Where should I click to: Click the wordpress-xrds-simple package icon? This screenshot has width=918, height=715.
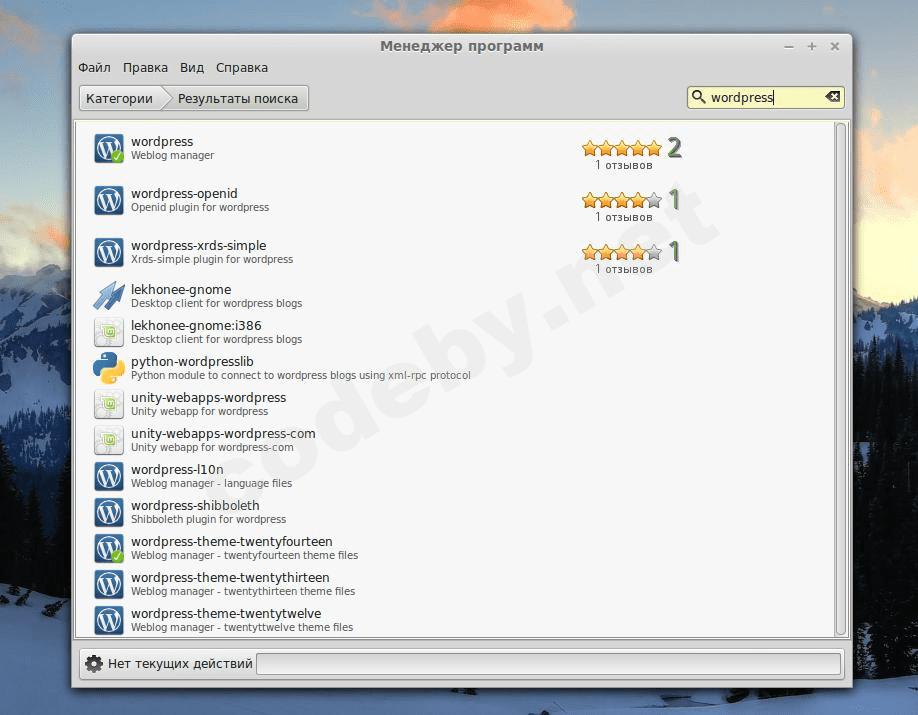(x=109, y=252)
